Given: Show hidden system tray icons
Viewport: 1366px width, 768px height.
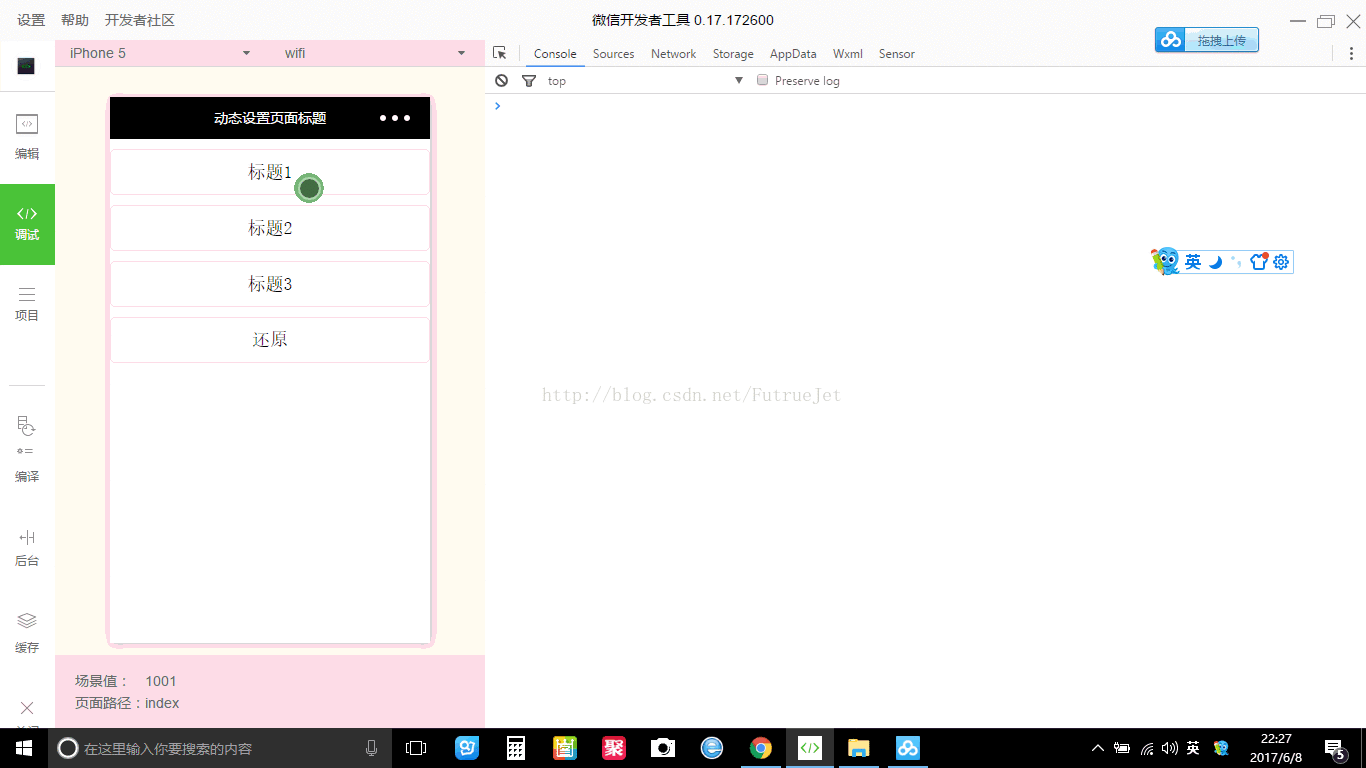Looking at the screenshot, I should pyautogui.click(x=1098, y=748).
